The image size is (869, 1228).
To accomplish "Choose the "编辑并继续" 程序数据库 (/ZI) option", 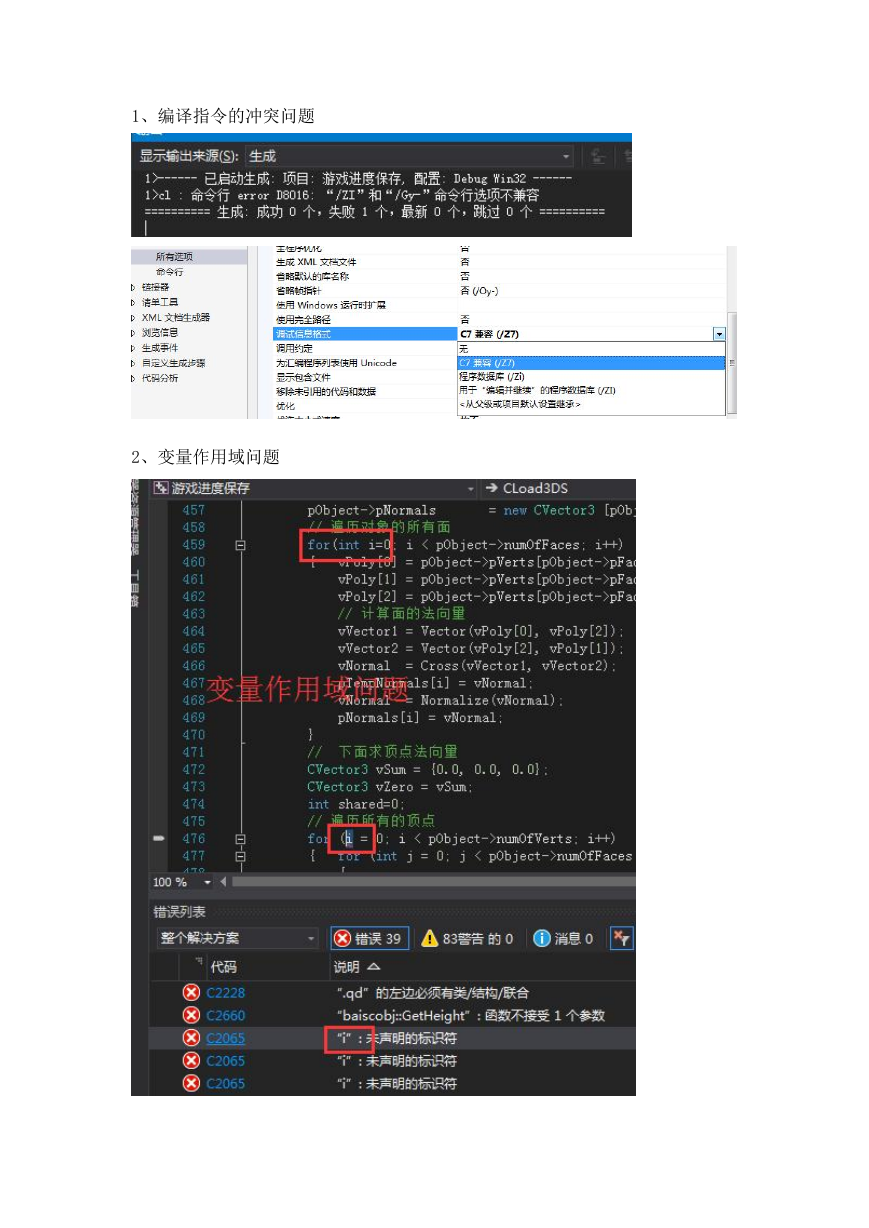I will point(591,391).
